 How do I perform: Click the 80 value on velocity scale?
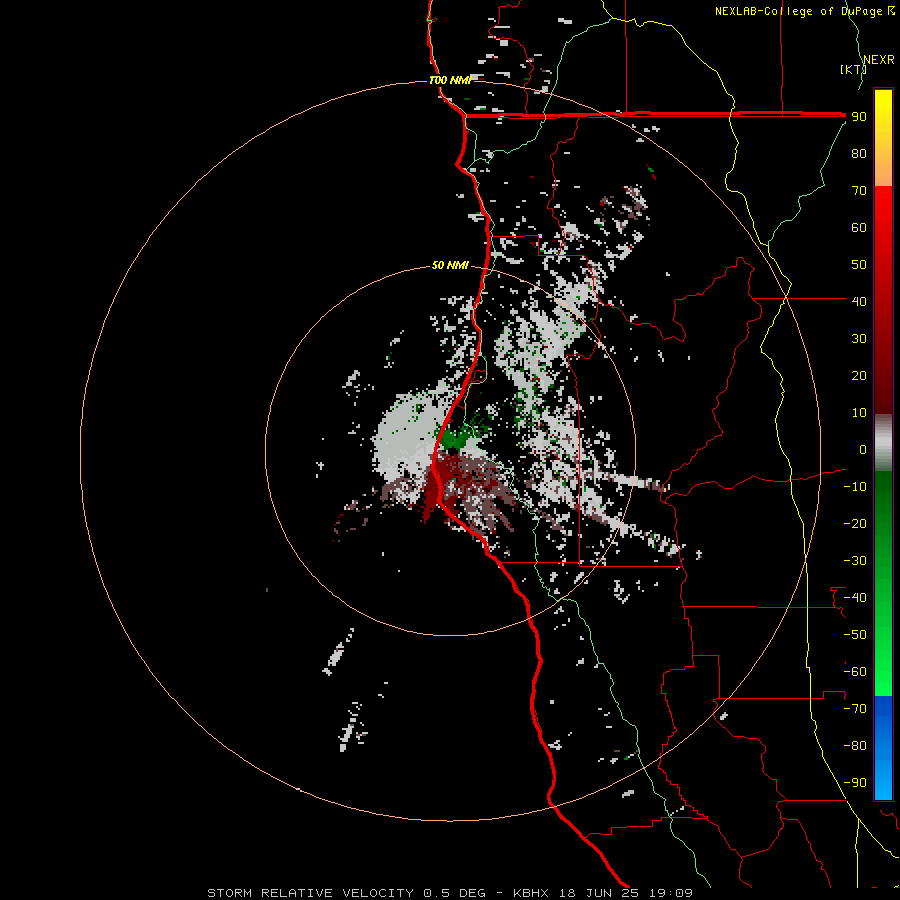(859, 153)
